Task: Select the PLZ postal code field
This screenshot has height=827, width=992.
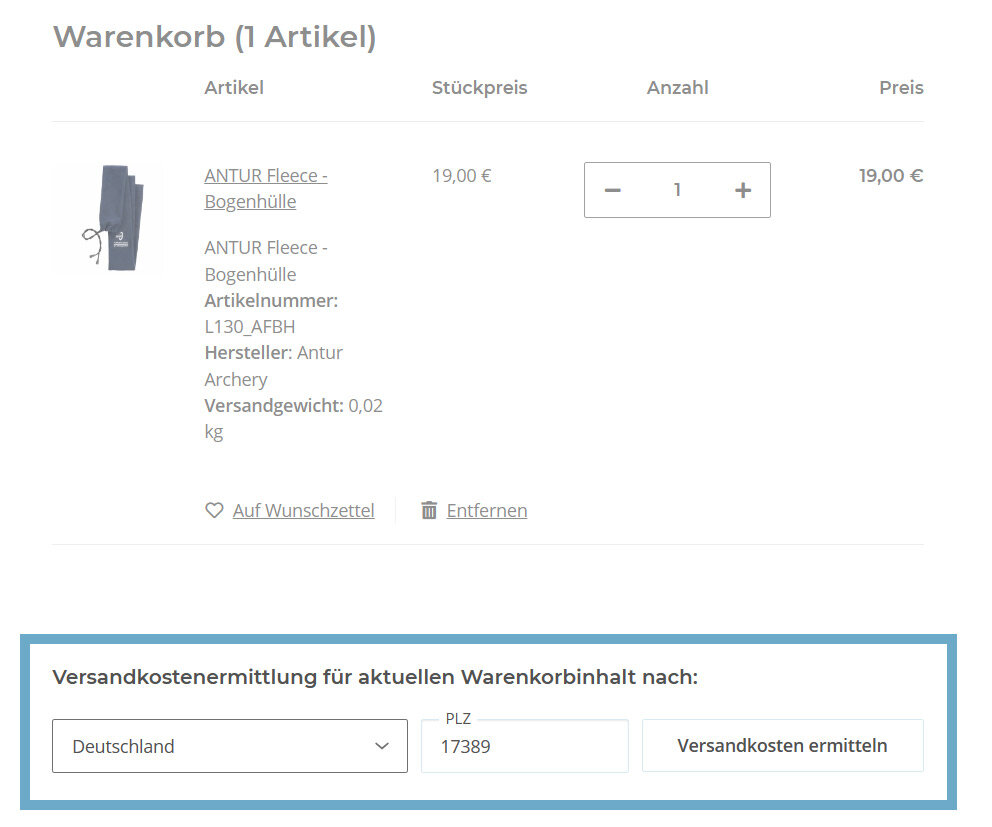Action: tap(524, 746)
